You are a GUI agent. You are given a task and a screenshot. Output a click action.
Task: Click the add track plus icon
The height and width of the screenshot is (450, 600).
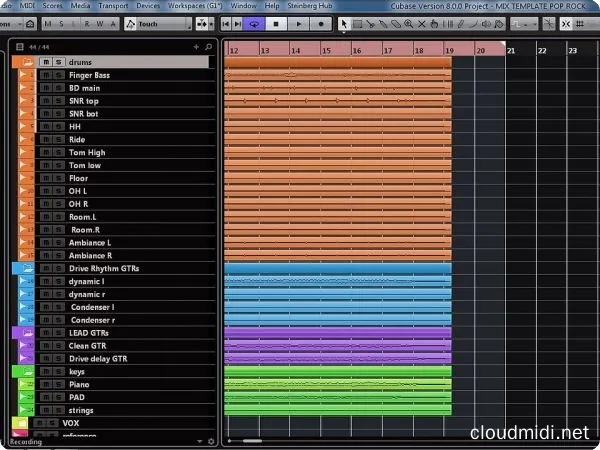pyautogui.click(x=196, y=47)
